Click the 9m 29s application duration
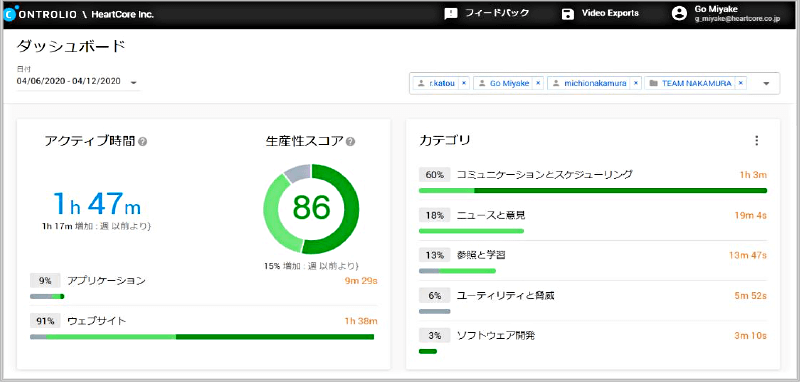Viewport: 800px width, 382px height. click(360, 281)
